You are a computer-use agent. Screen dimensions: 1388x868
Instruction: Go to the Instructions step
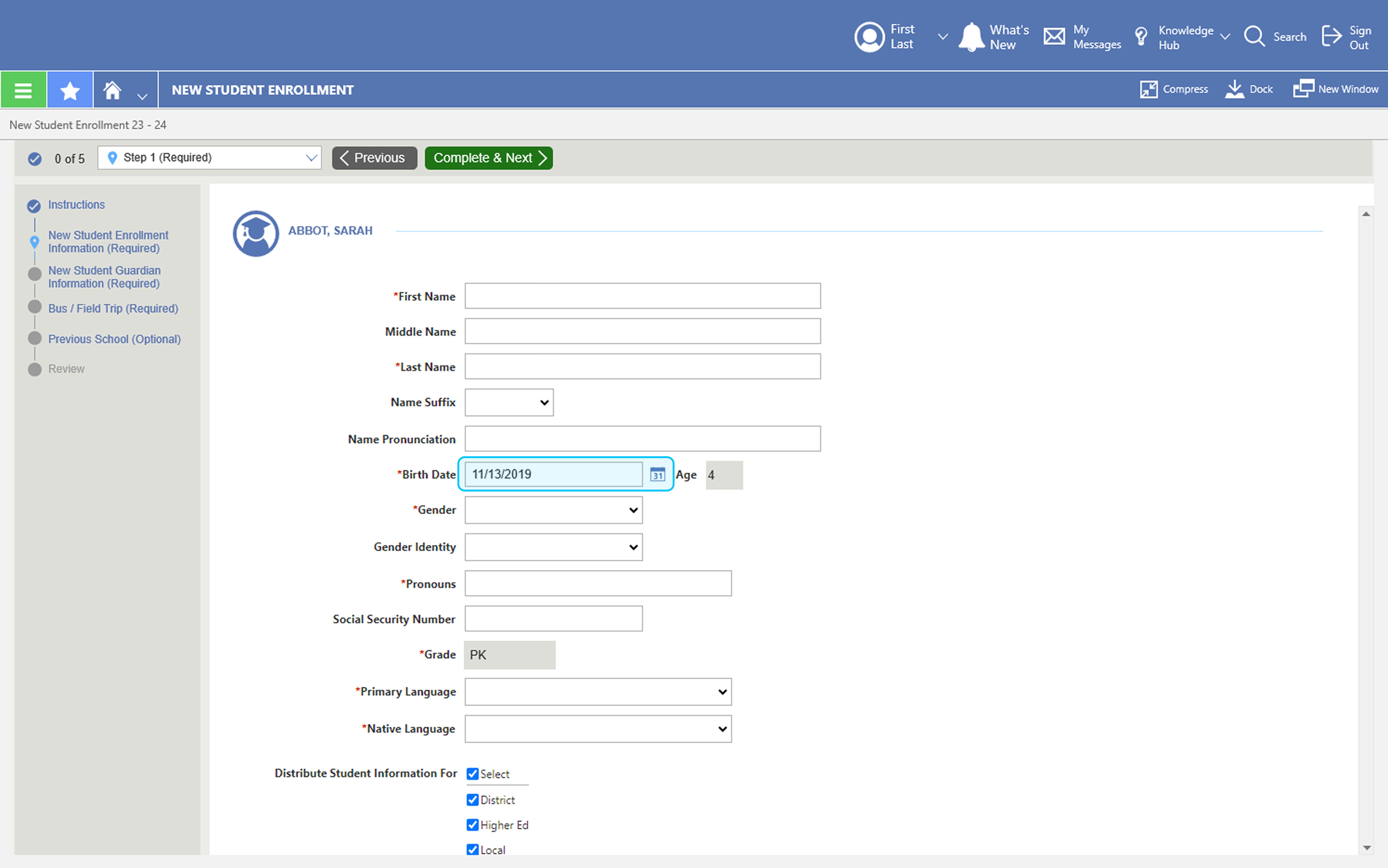[x=76, y=205]
